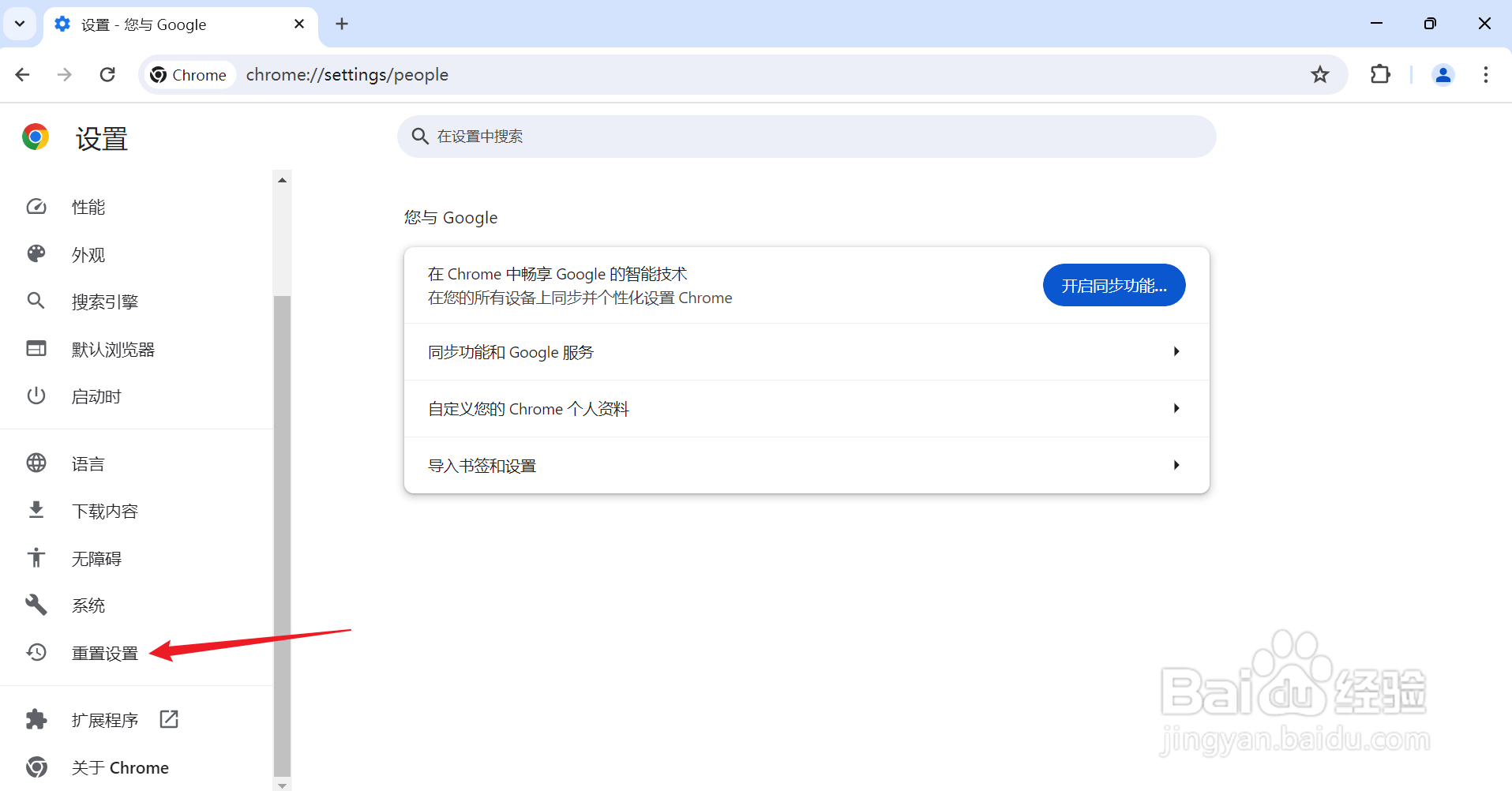Viewport: 1512px width, 791px height.
Task: Minimize the Chrome window
Action: pos(1377,24)
